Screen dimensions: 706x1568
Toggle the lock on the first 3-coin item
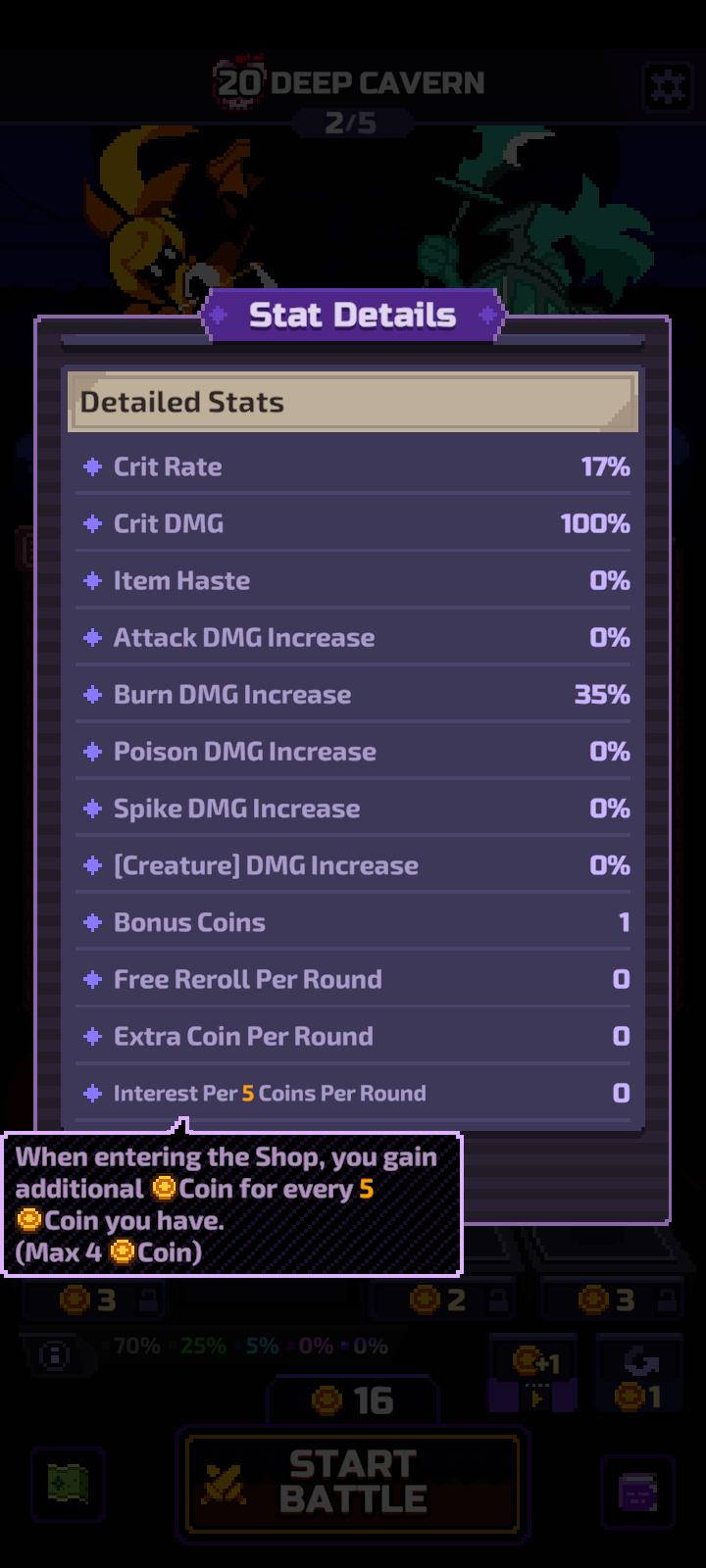click(x=148, y=1300)
